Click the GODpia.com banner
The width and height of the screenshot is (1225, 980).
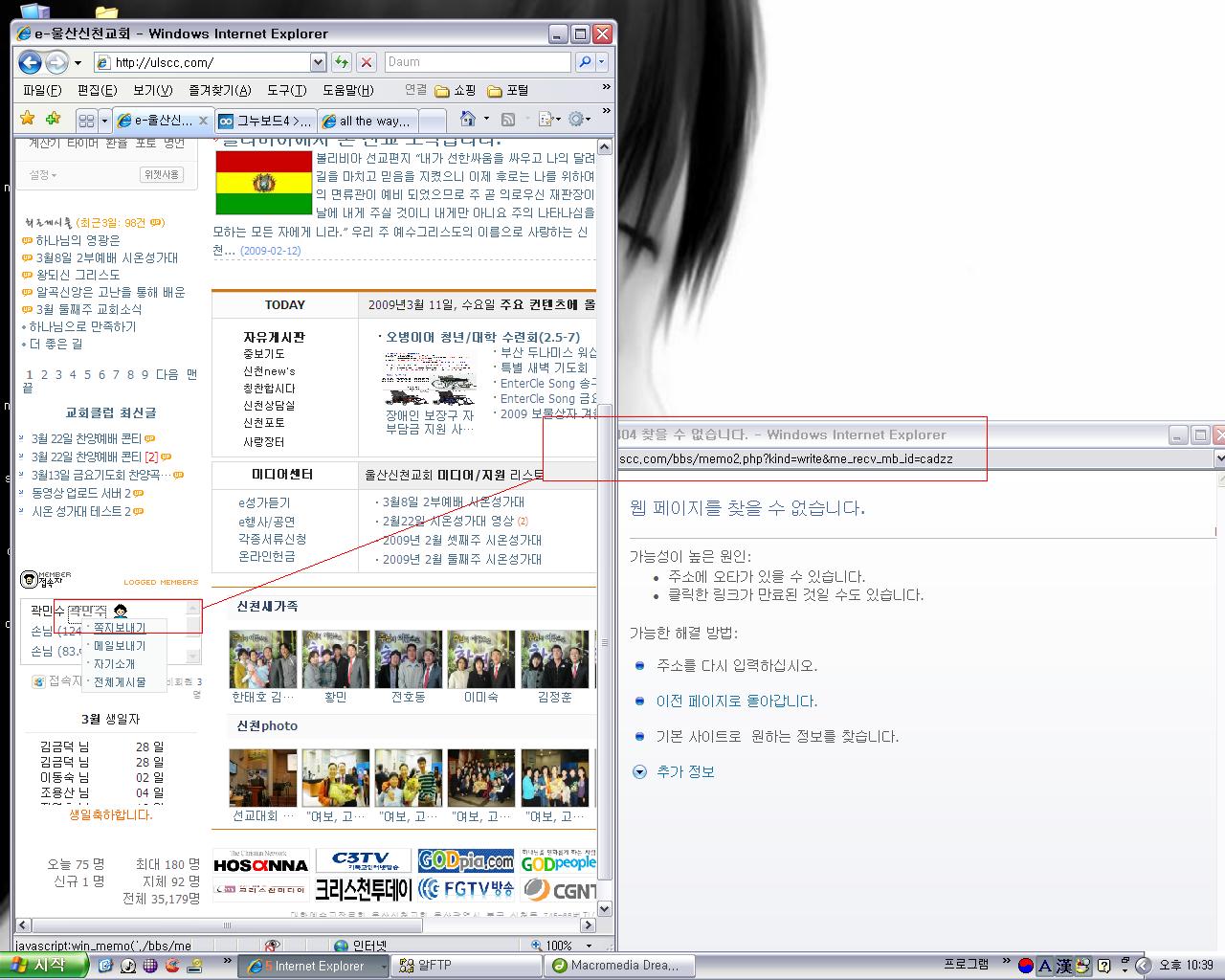point(466,860)
